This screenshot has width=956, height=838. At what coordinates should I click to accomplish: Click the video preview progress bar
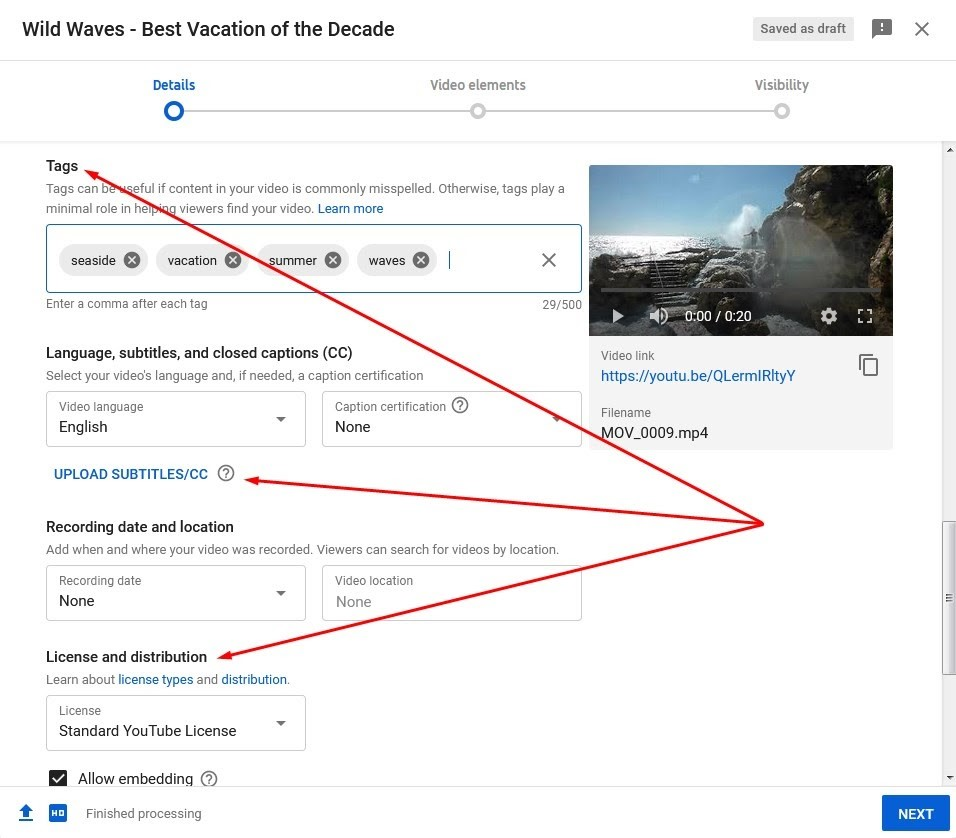coord(740,290)
